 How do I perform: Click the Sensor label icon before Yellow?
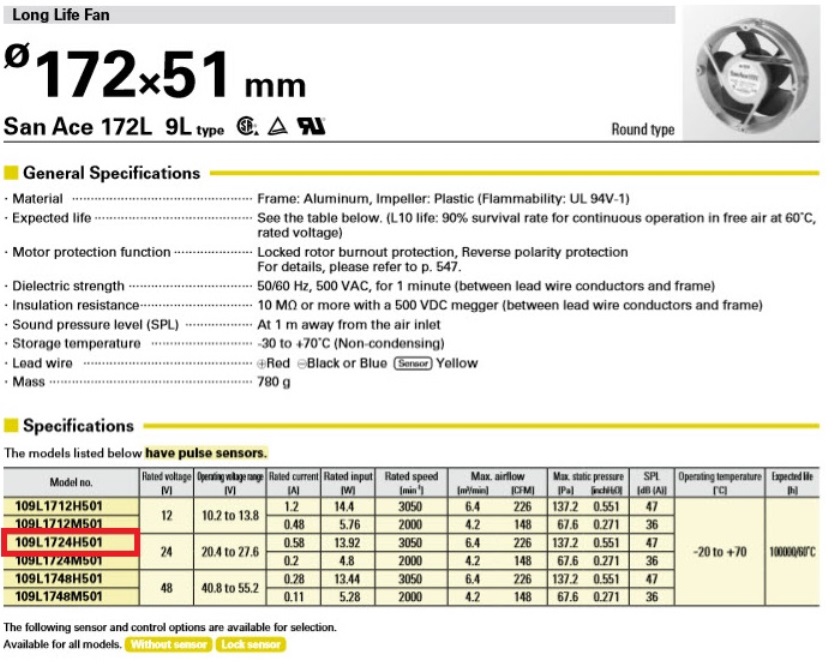pyautogui.click(x=413, y=363)
